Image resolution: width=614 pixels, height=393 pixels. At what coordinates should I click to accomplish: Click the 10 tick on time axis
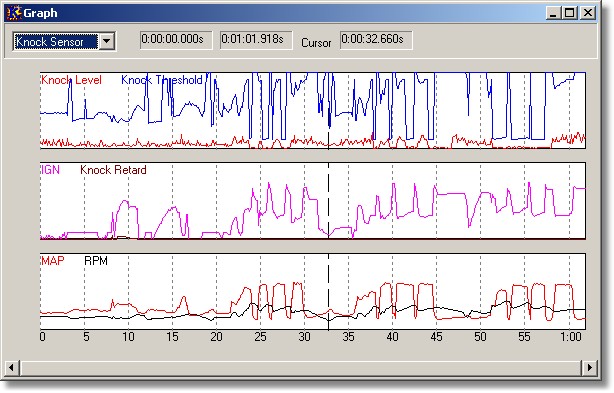pyautogui.click(x=128, y=337)
